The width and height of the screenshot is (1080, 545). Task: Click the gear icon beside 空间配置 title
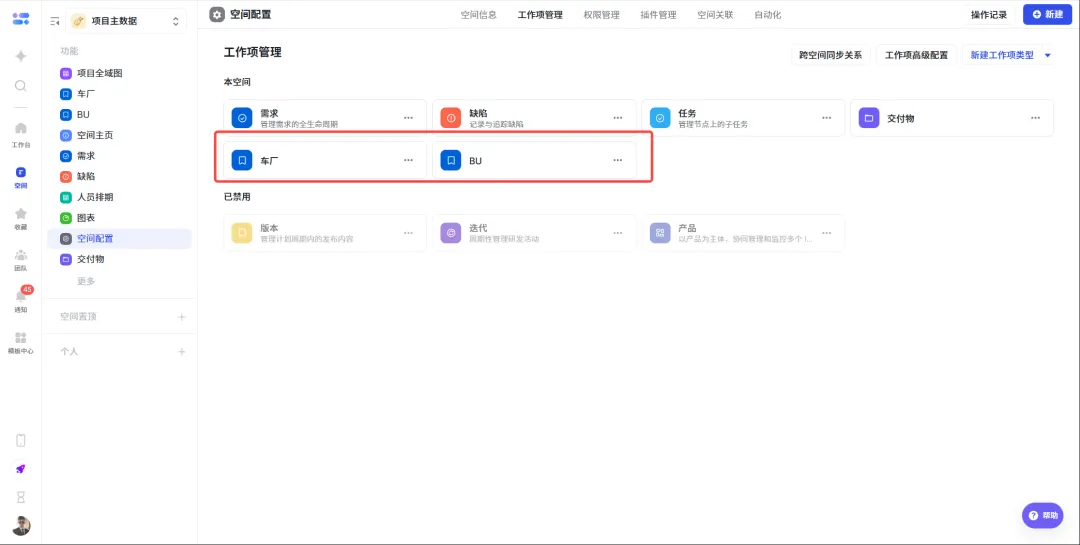(217, 14)
